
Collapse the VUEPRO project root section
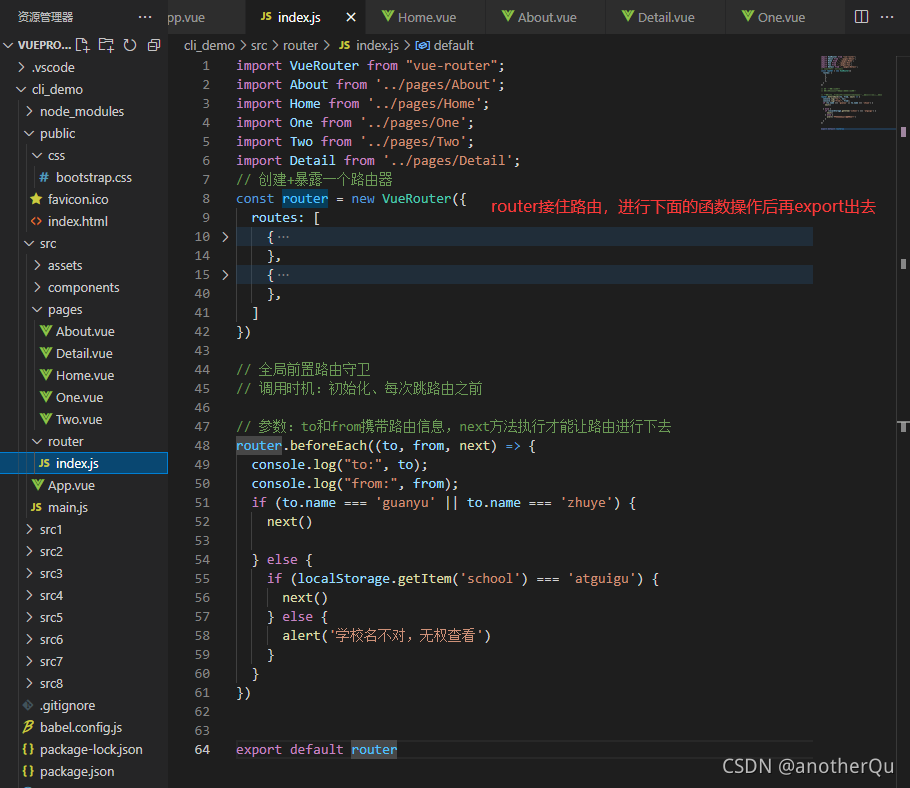pyautogui.click(x=8, y=45)
